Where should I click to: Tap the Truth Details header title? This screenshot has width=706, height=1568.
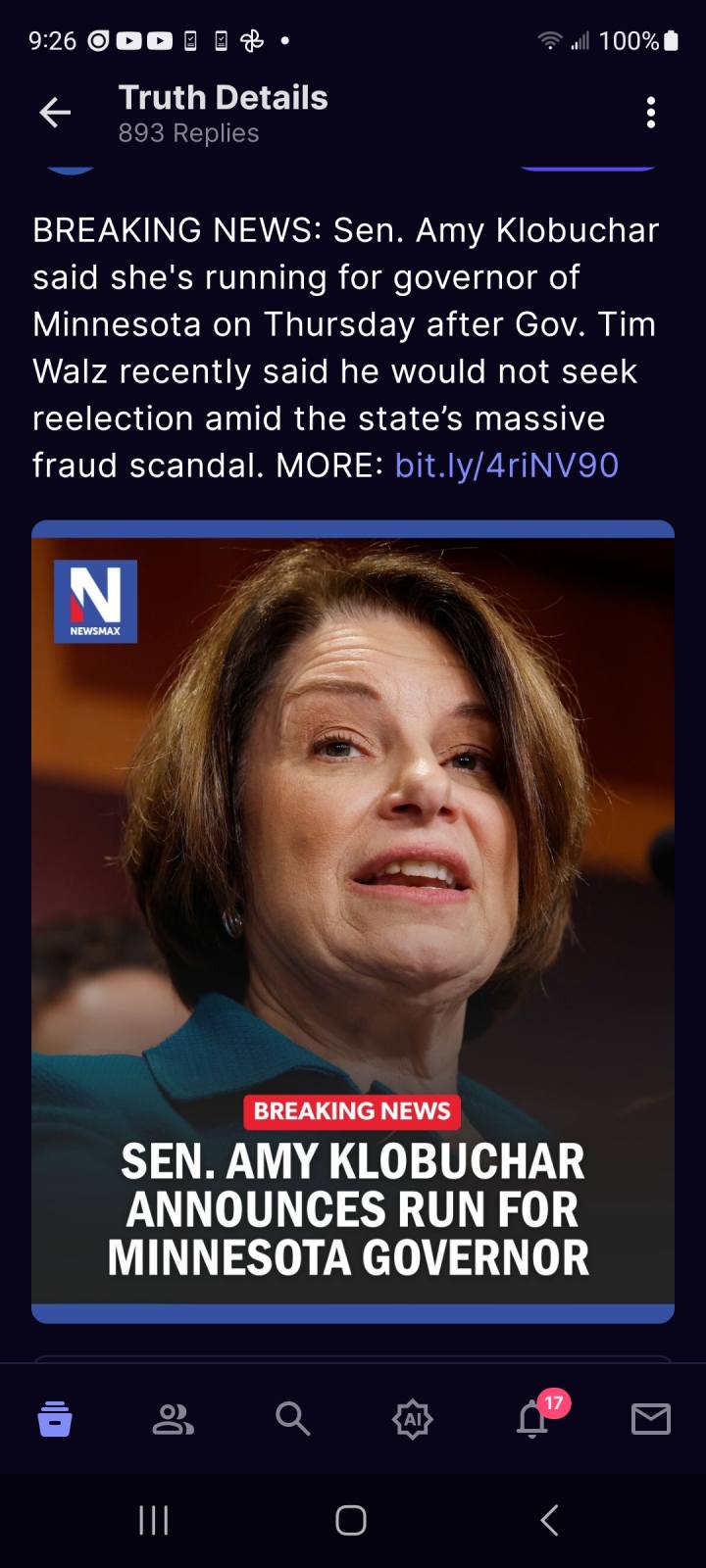point(223,98)
